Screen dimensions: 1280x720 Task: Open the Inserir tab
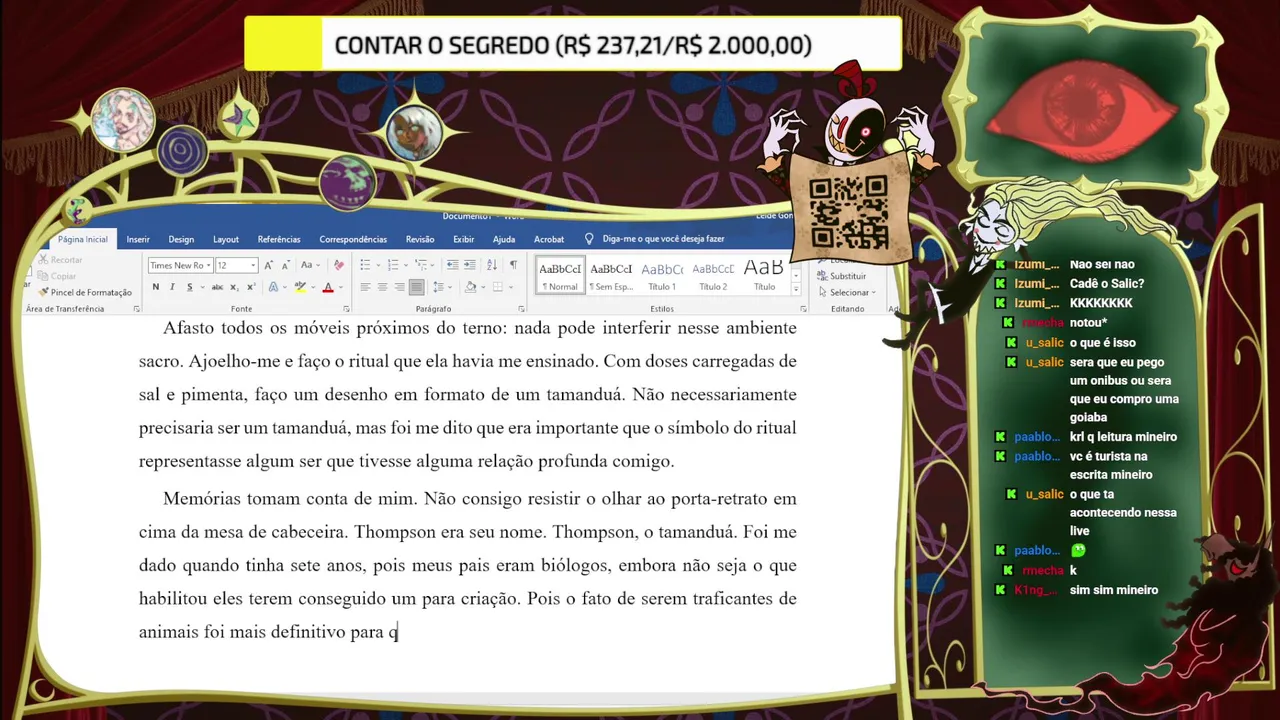(x=138, y=239)
